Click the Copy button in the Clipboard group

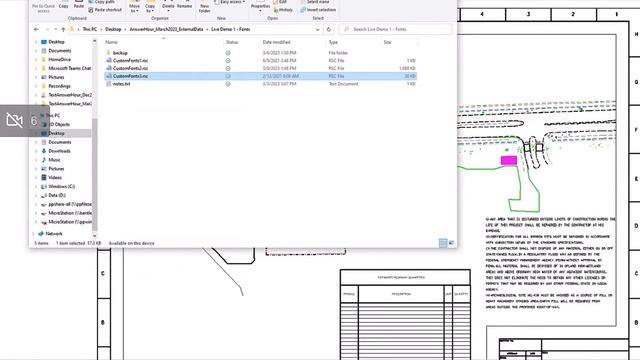(x=64, y=5)
